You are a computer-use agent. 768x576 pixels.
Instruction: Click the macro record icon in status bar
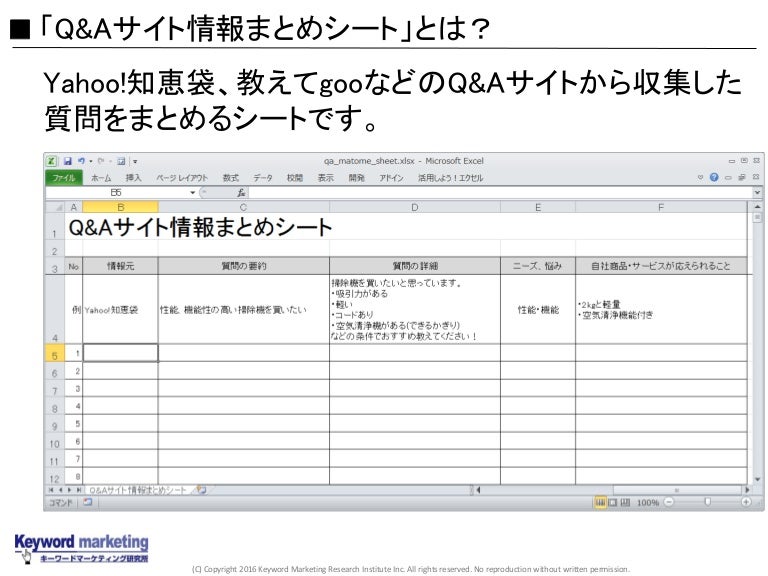[87, 503]
